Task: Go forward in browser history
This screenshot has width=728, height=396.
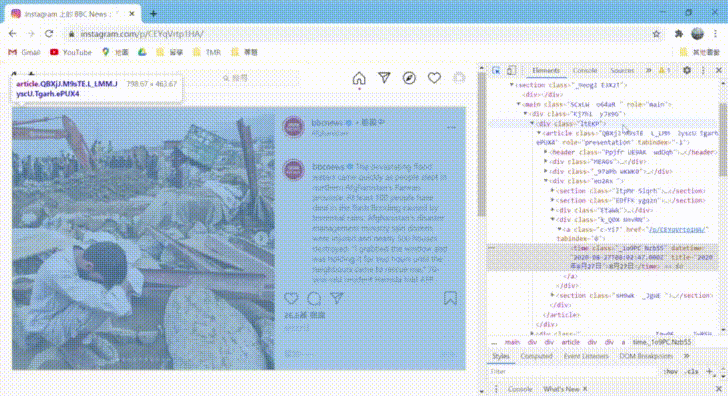Action: point(31,33)
